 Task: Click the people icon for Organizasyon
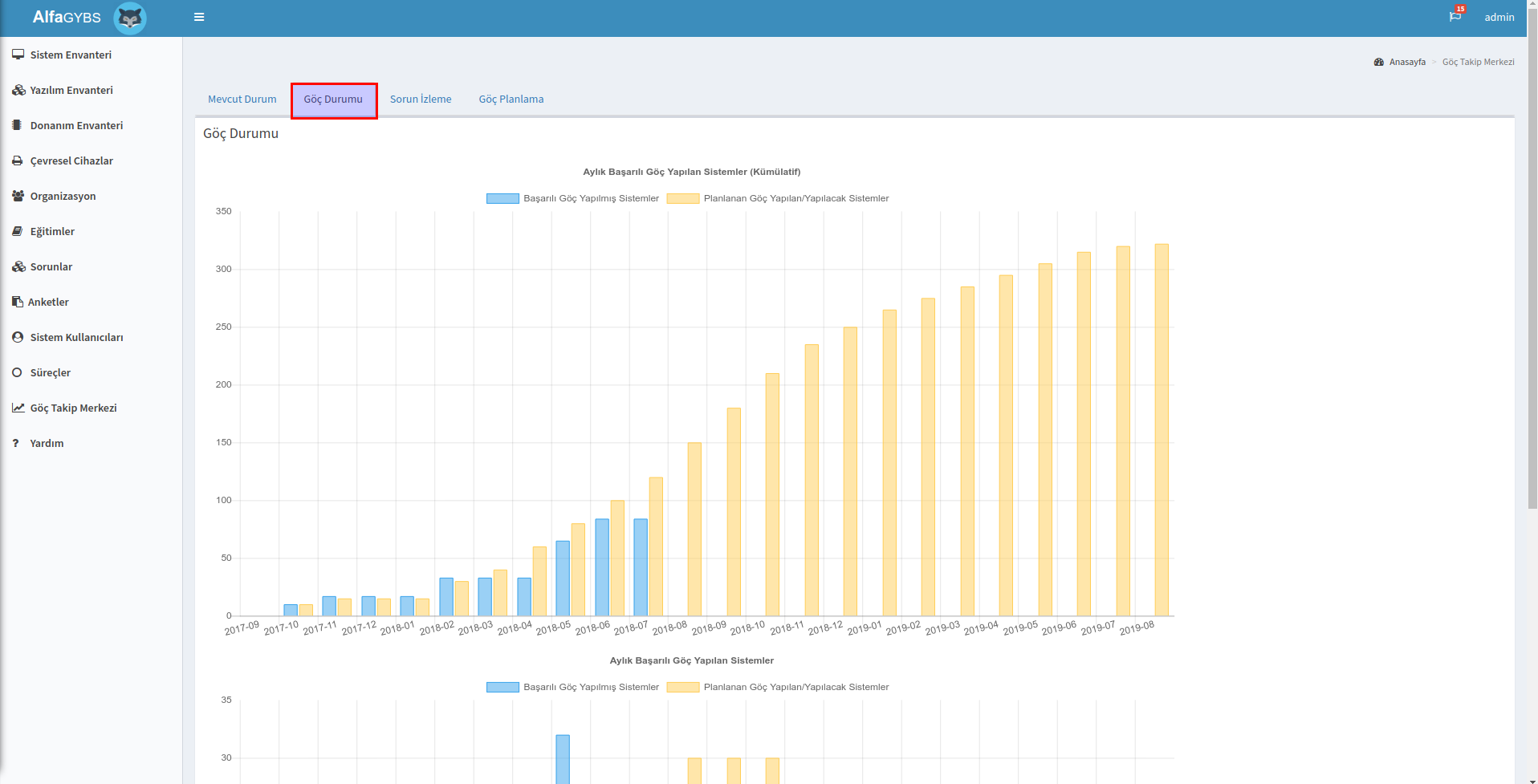coord(18,196)
